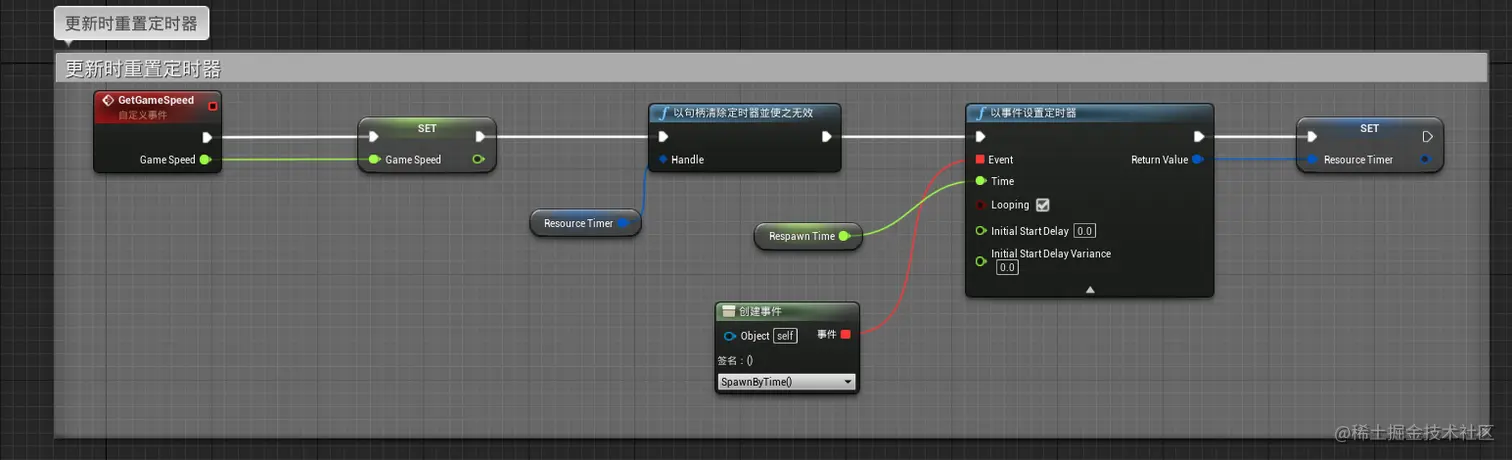Click the 更新时重置定时器 comment bubble

pyautogui.click(x=131, y=23)
